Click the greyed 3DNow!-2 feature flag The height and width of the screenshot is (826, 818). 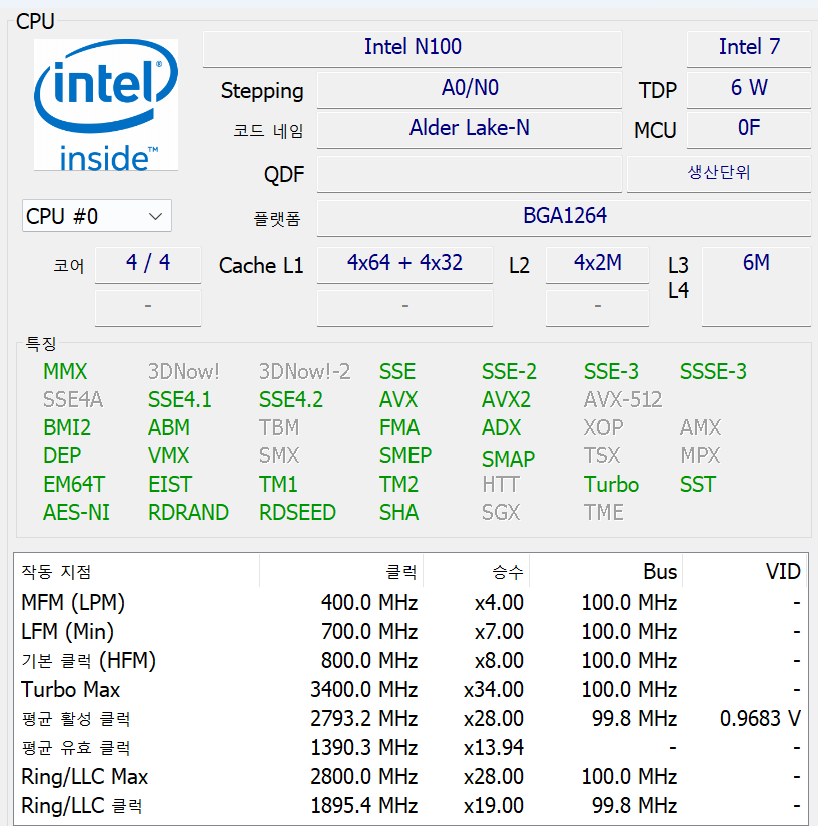(304, 372)
